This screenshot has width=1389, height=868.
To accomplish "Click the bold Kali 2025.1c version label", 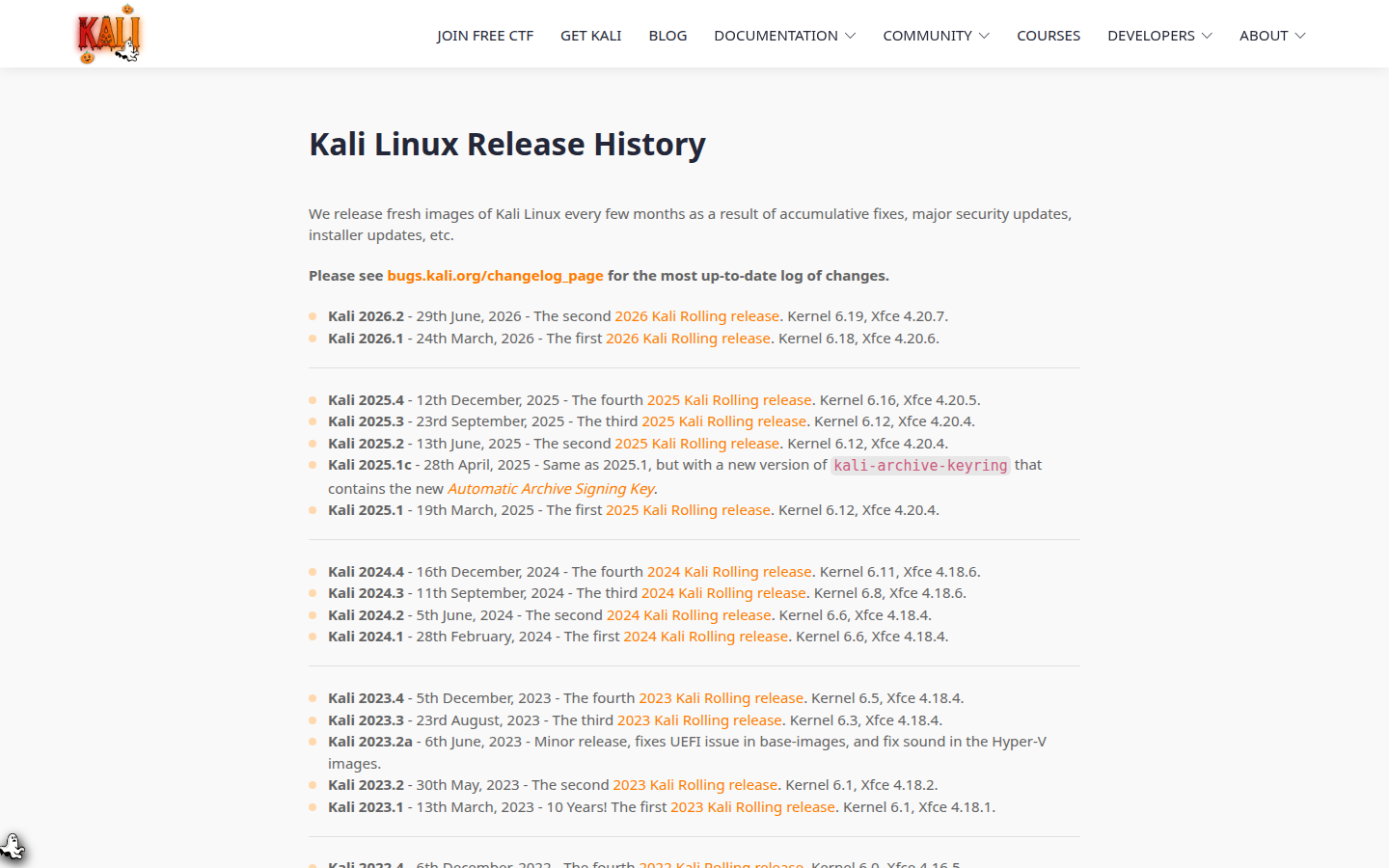I will coord(369,465).
